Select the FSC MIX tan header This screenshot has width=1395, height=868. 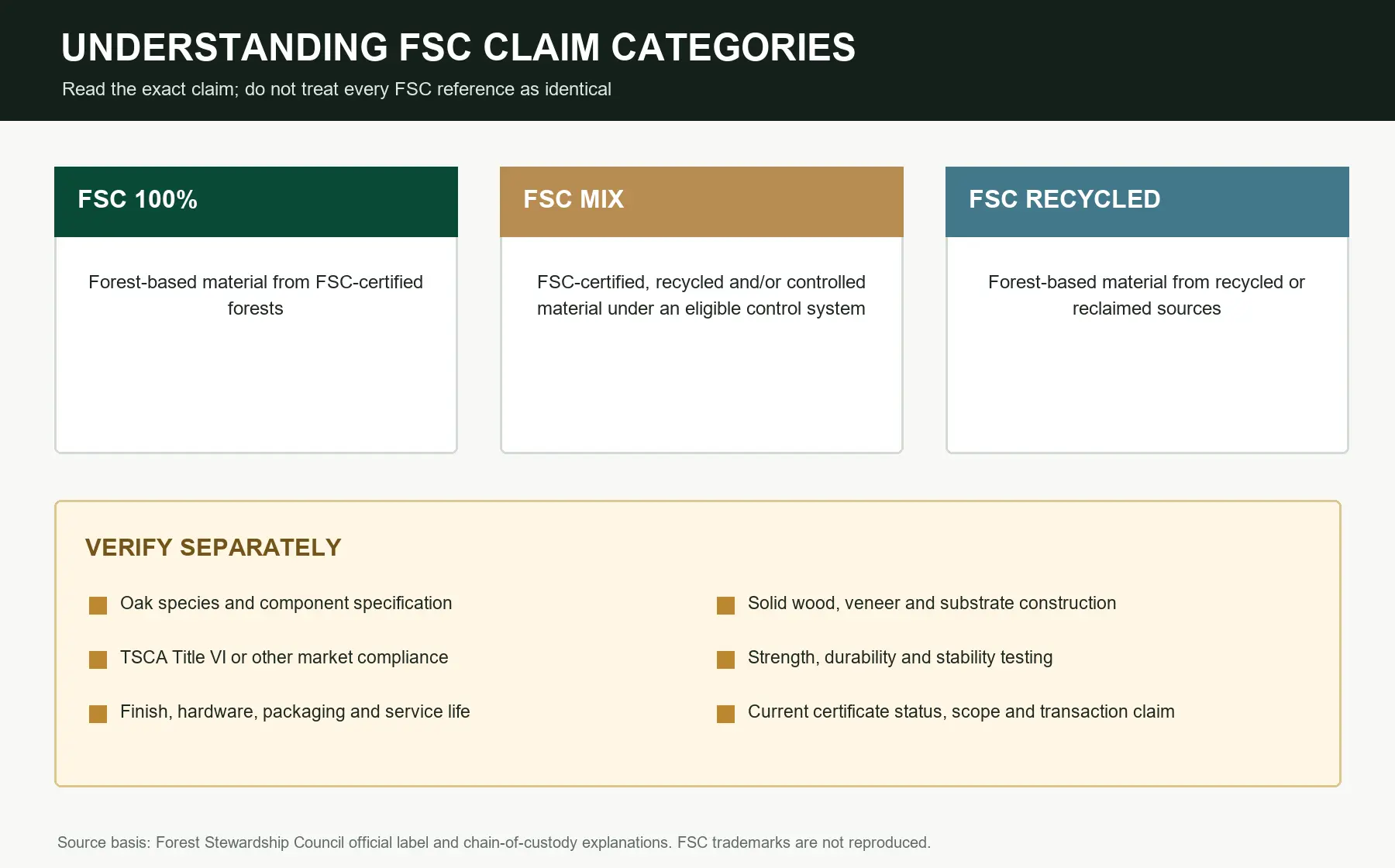point(701,201)
